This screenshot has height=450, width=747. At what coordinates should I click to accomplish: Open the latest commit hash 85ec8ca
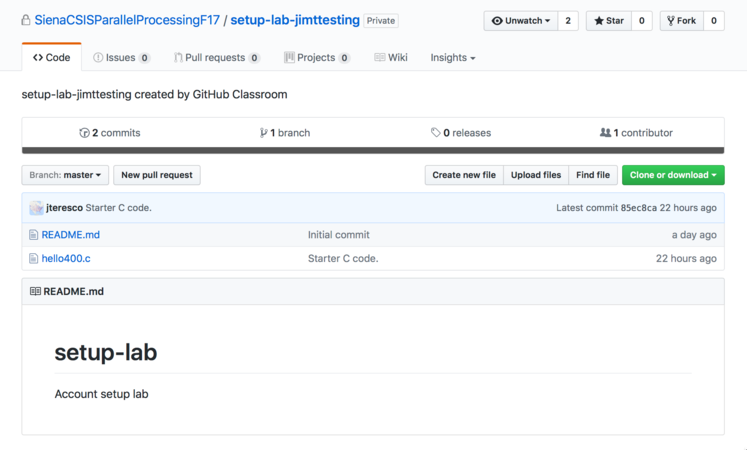[x=638, y=208]
